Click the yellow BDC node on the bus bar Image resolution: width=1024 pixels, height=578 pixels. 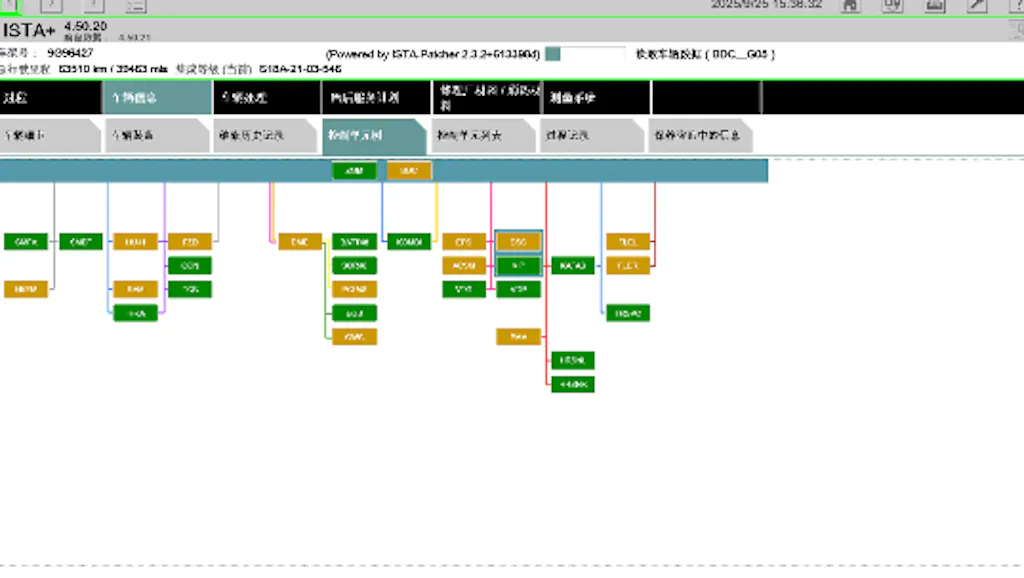click(x=409, y=171)
